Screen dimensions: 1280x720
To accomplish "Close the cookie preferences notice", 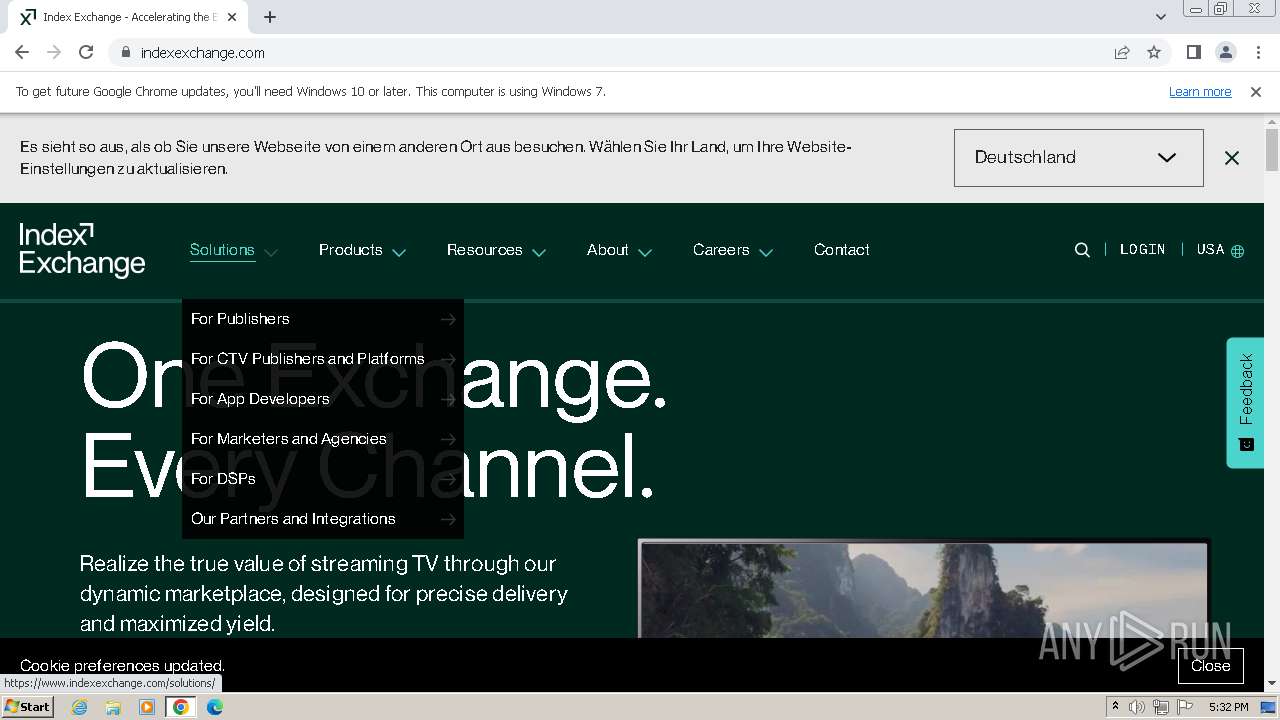I will 1210,666.
